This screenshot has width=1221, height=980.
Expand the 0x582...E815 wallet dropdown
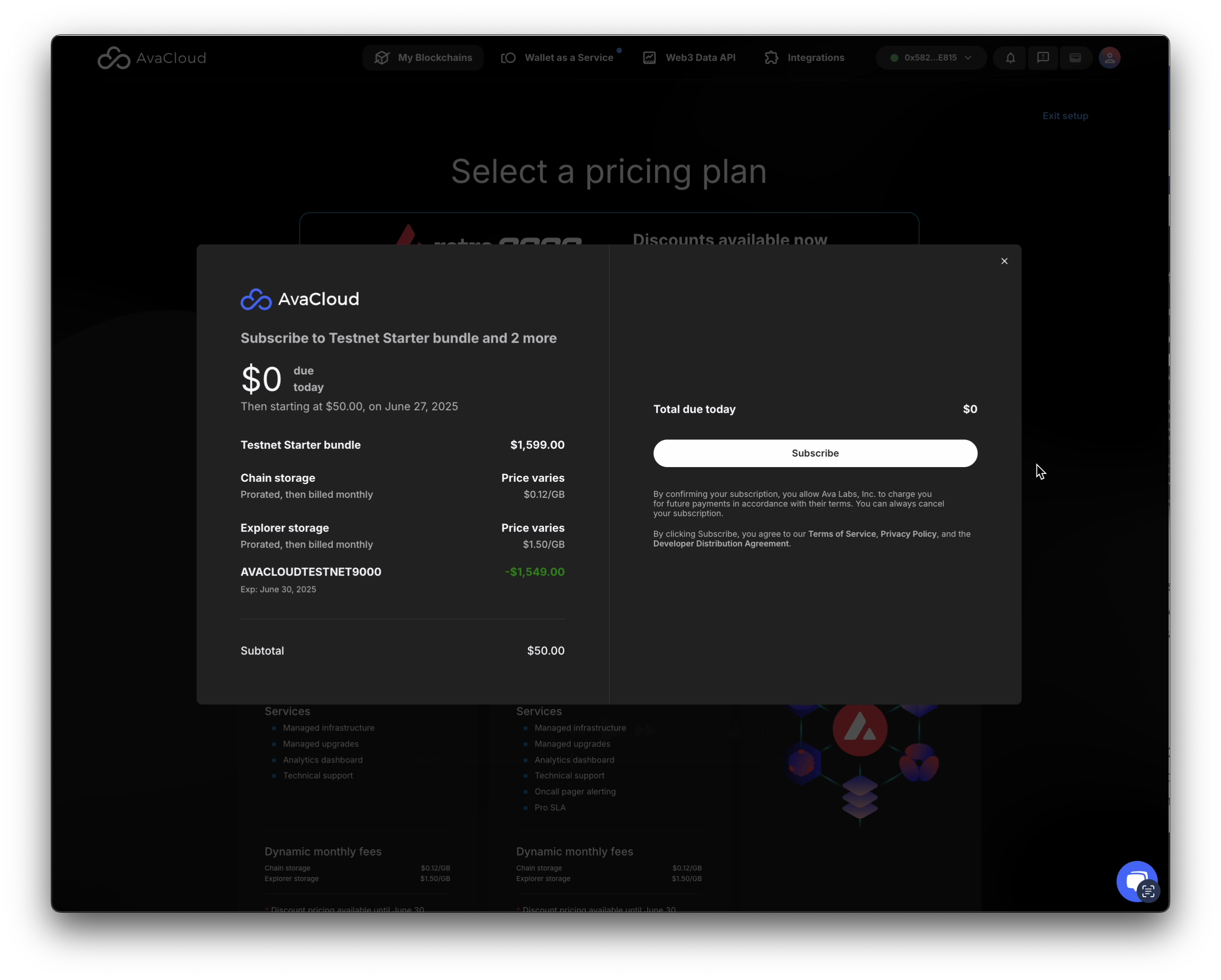pos(931,58)
